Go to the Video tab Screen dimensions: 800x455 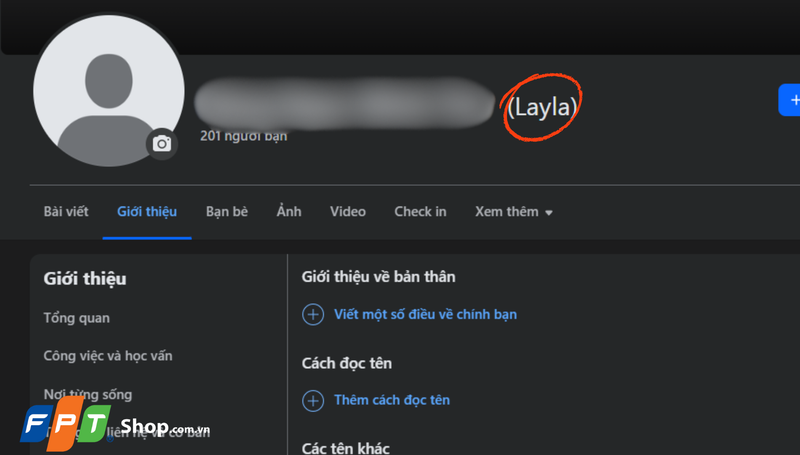tap(347, 212)
